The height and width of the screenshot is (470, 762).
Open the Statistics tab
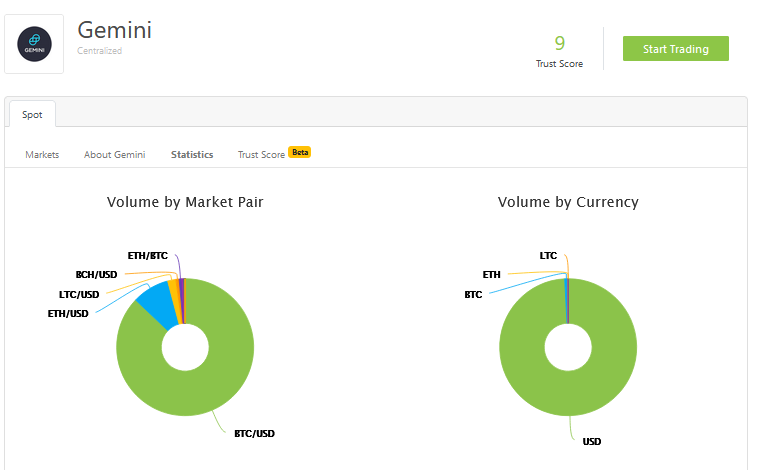(x=192, y=155)
